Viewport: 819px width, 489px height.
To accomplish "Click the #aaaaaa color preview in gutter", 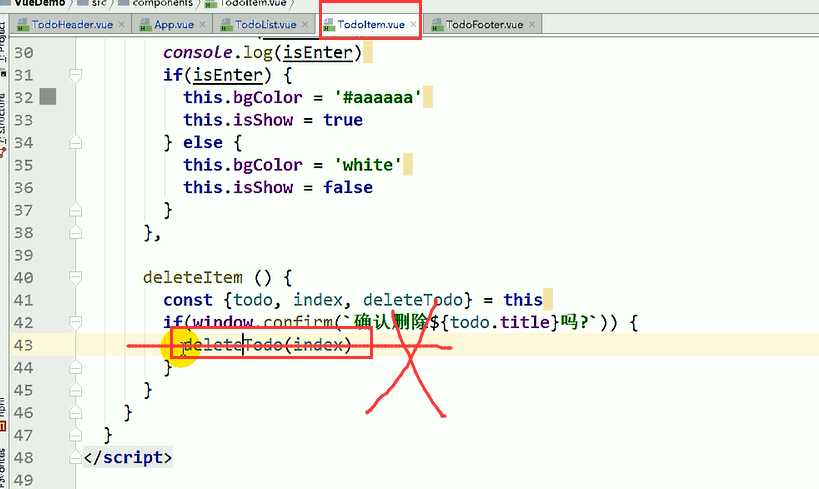I will pos(48,97).
